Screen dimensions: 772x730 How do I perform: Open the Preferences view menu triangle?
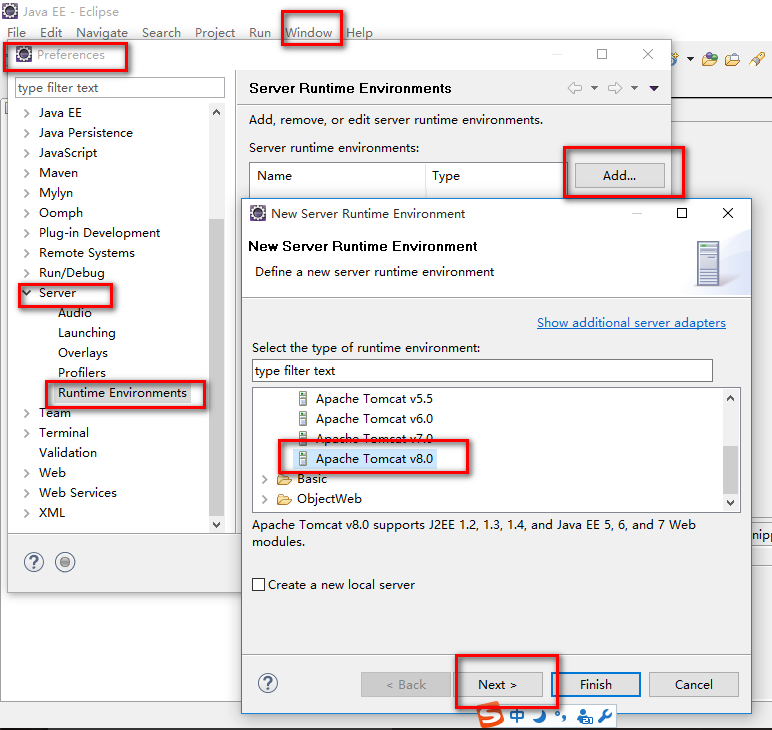(654, 89)
